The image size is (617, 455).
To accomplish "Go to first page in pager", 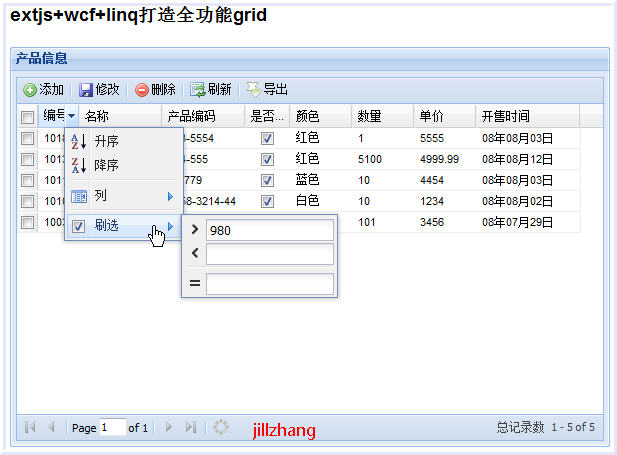I will point(30,427).
